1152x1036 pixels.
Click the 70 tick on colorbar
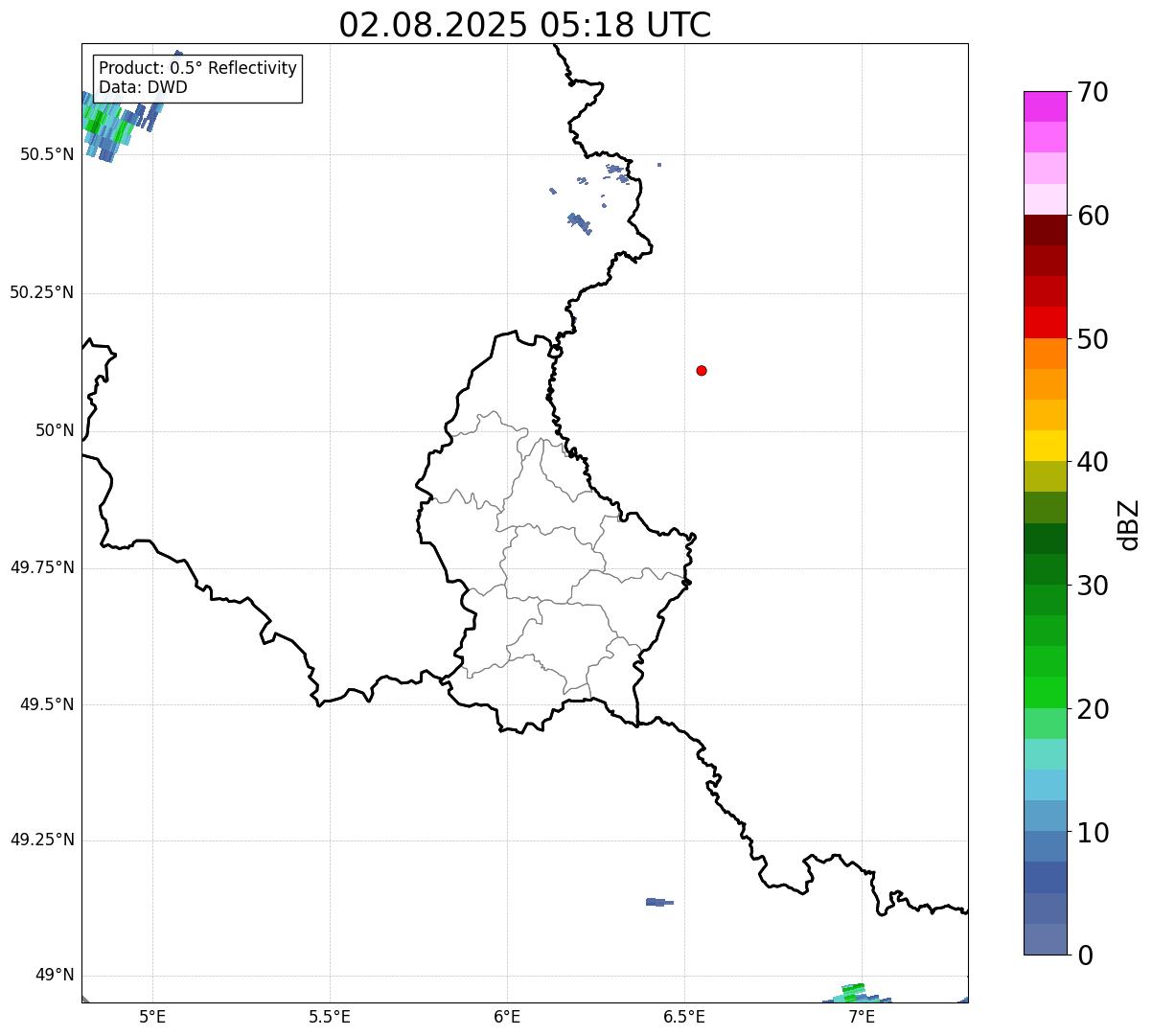[1093, 92]
